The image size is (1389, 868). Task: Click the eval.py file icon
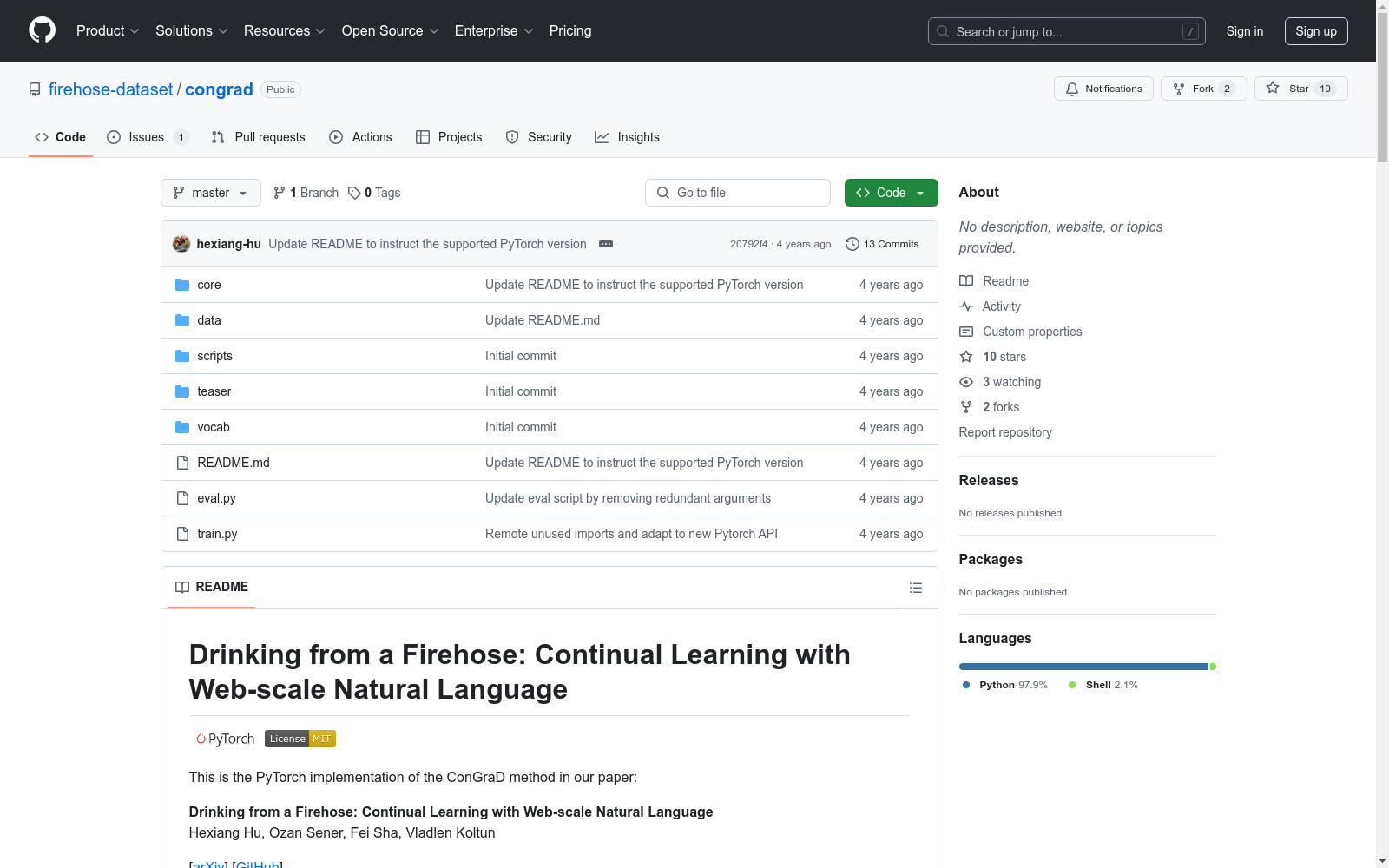coord(182,498)
